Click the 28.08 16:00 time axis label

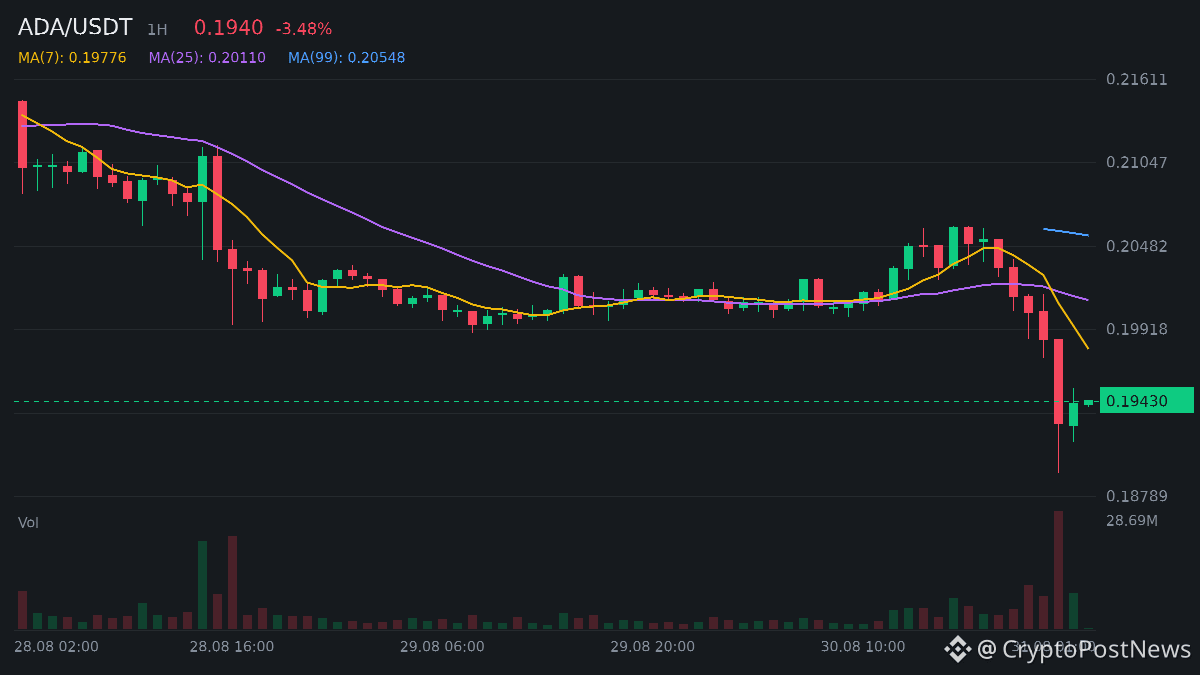pyautogui.click(x=232, y=647)
